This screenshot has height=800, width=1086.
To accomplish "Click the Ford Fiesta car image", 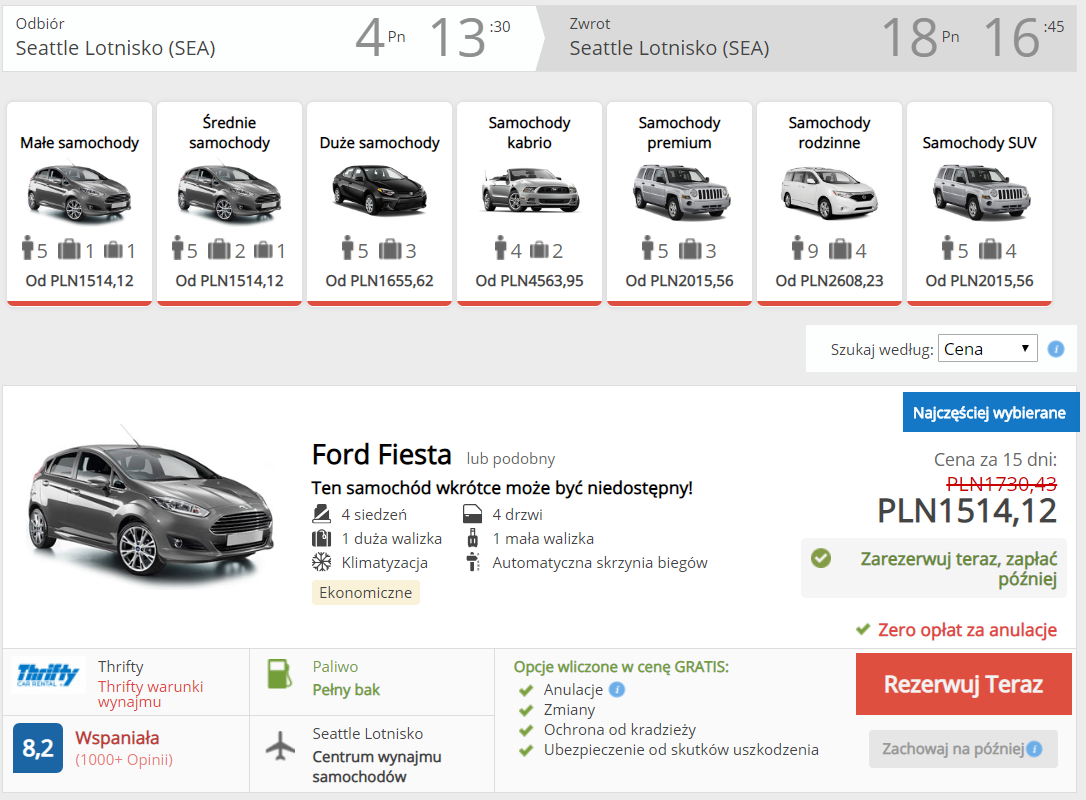I will 151,509.
